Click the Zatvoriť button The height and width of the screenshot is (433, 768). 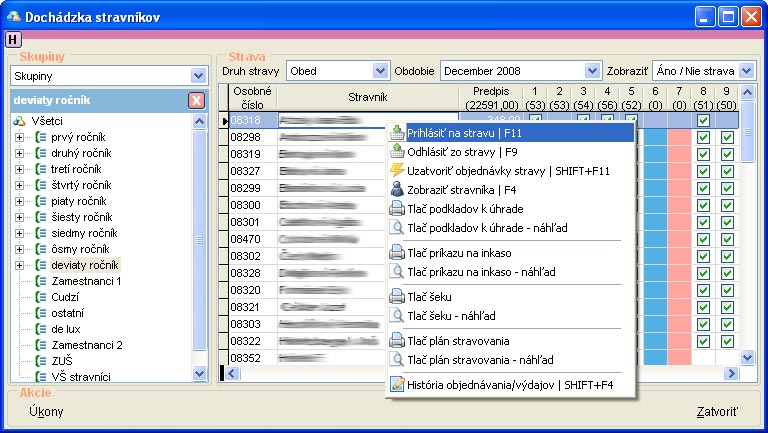click(717, 412)
